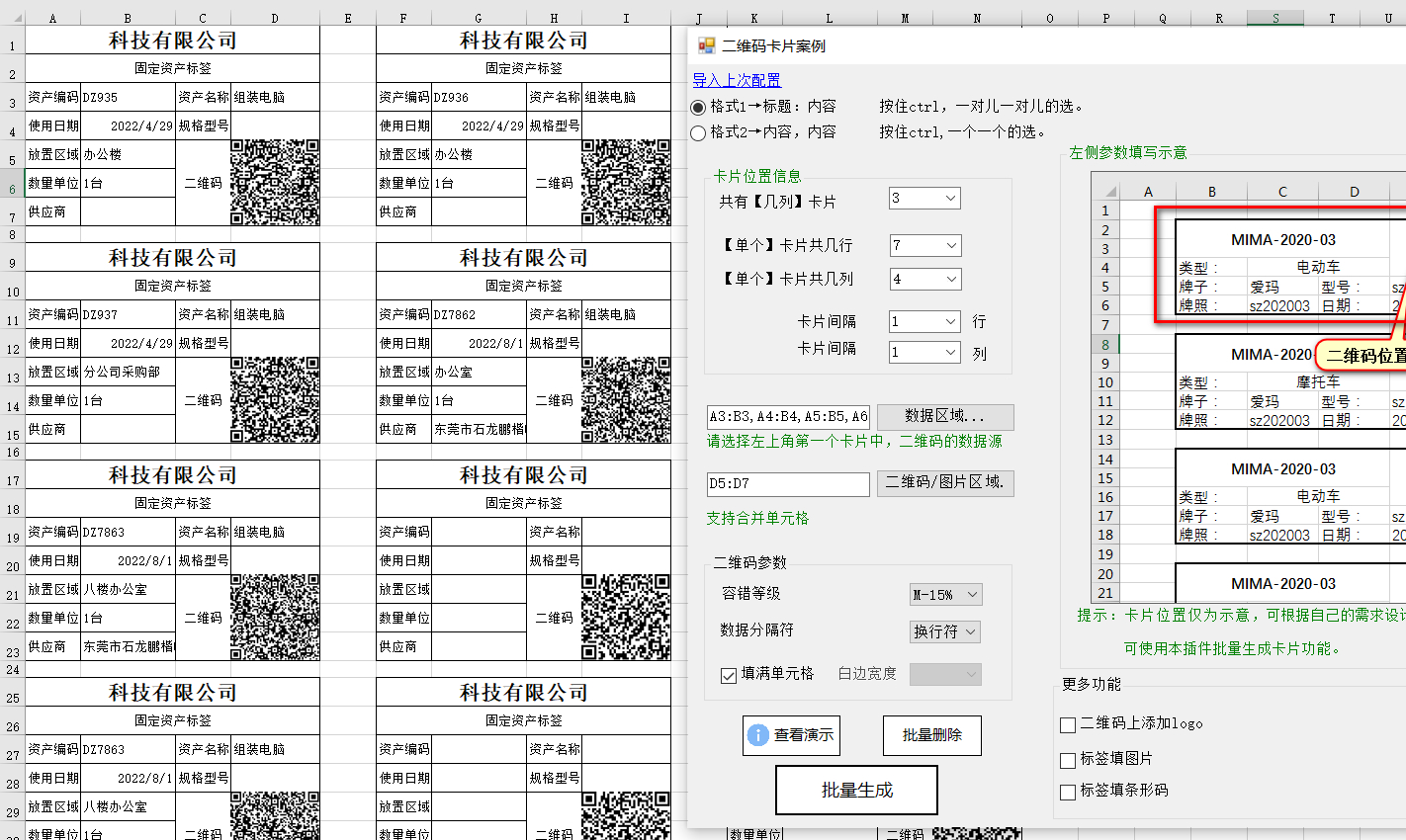Click 固定资产标签 cell in row 10 column G
Viewport: 1406px width, 840px height.
[524, 286]
